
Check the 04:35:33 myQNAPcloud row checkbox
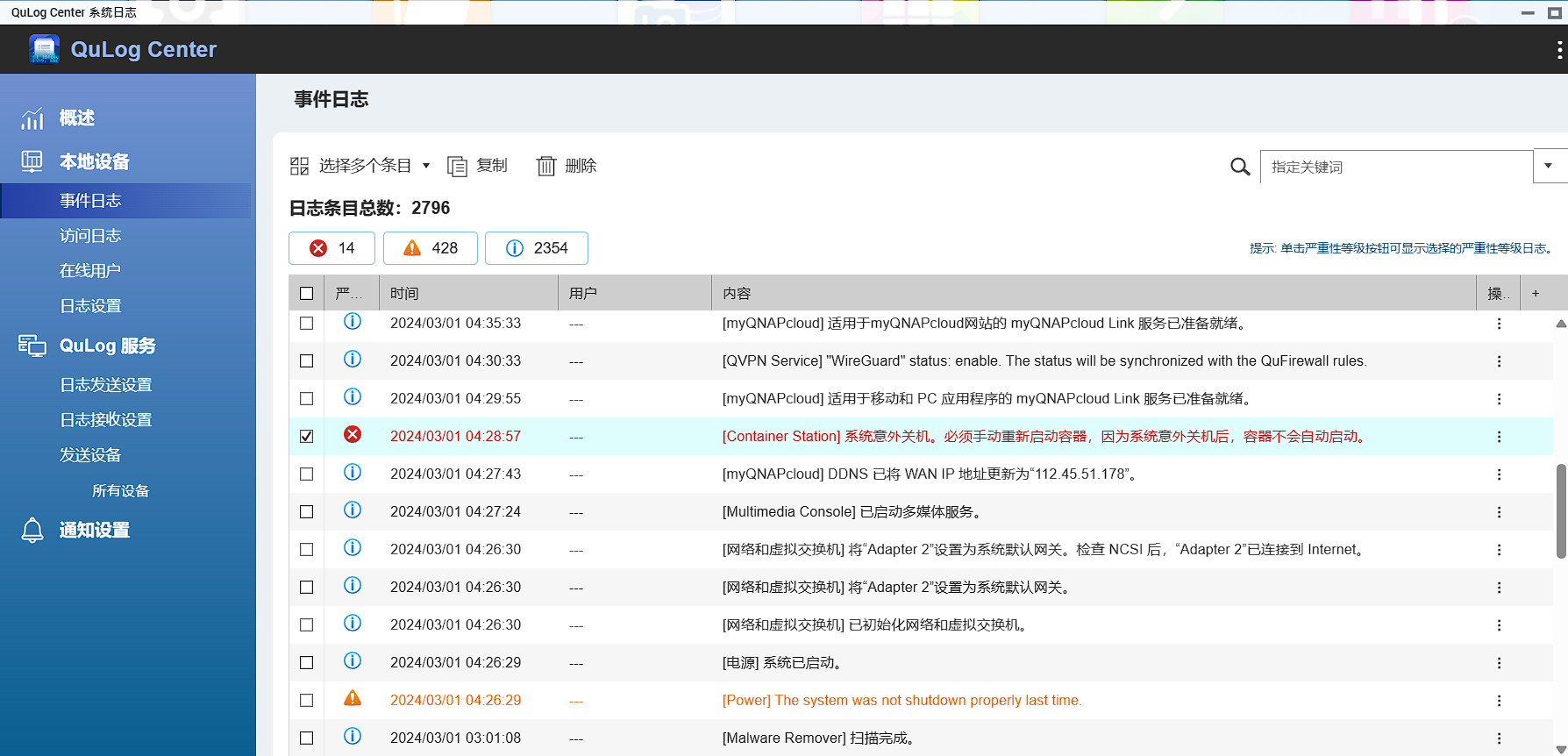click(306, 323)
